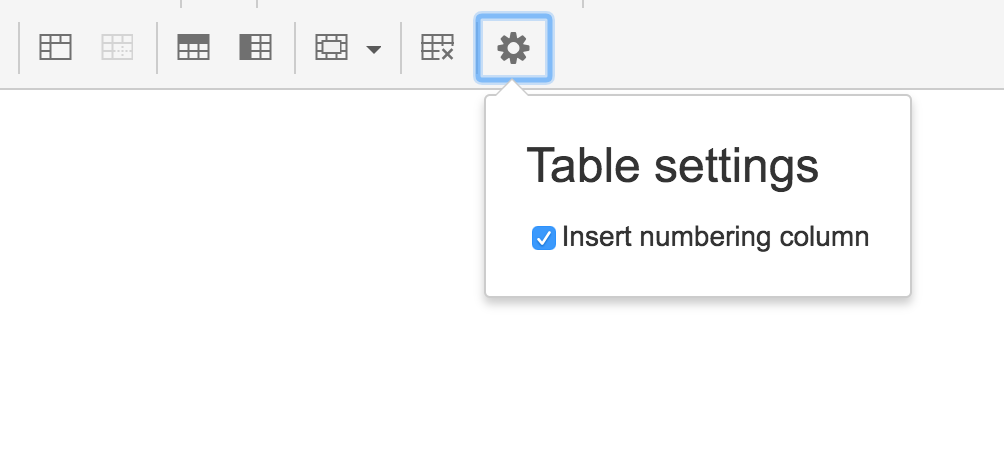Click the popup's pointer arrow under the gear
Viewport: 1004px width, 466px height.
point(512,88)
